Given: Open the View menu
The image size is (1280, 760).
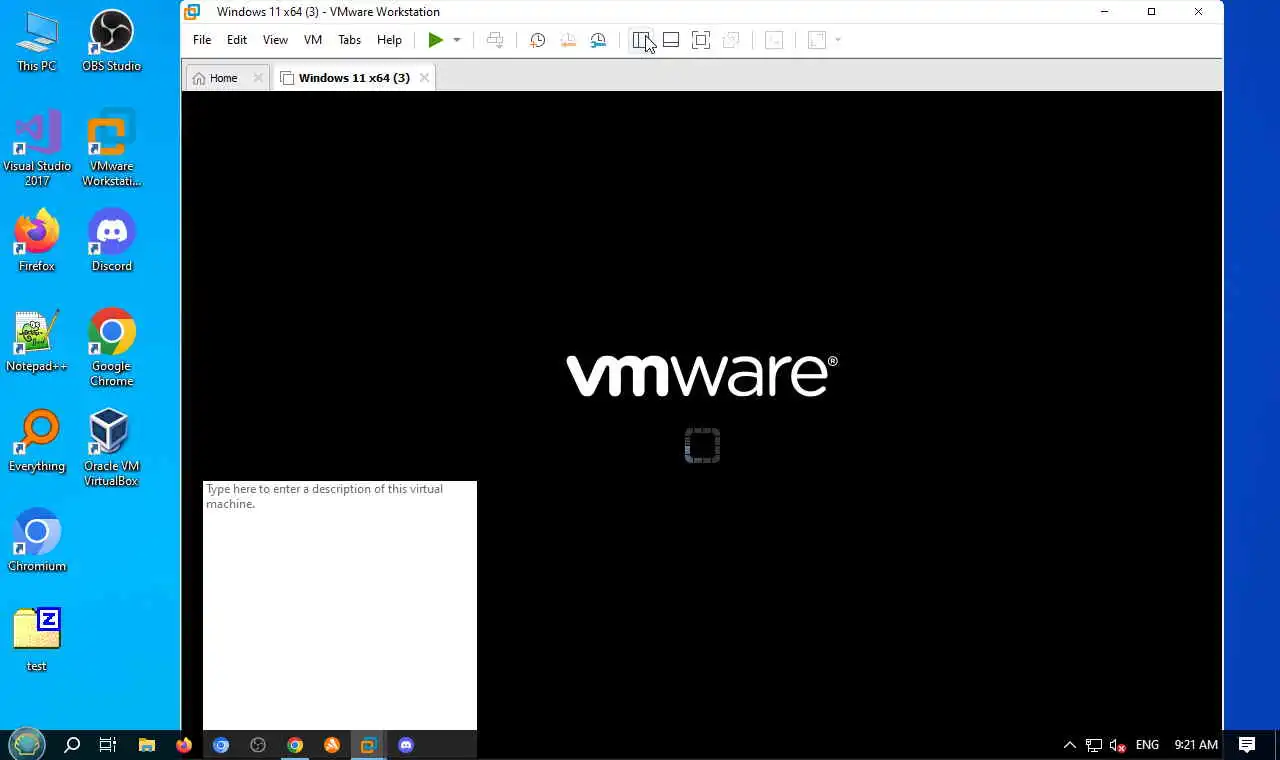Looking at the screenshot, I should click(275, 40).
